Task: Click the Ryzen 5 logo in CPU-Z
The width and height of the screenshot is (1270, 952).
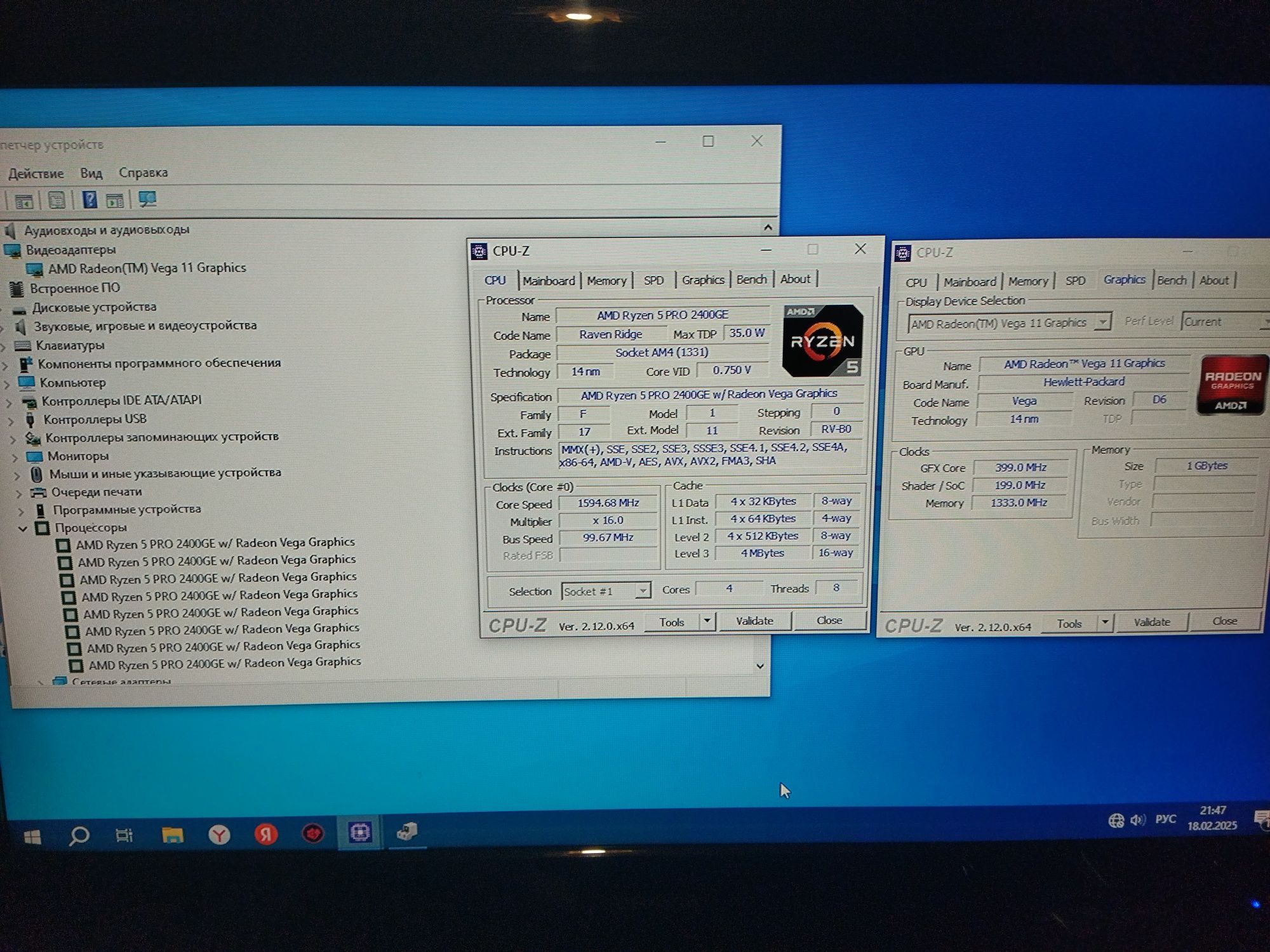Action: (x=822, y=341)
